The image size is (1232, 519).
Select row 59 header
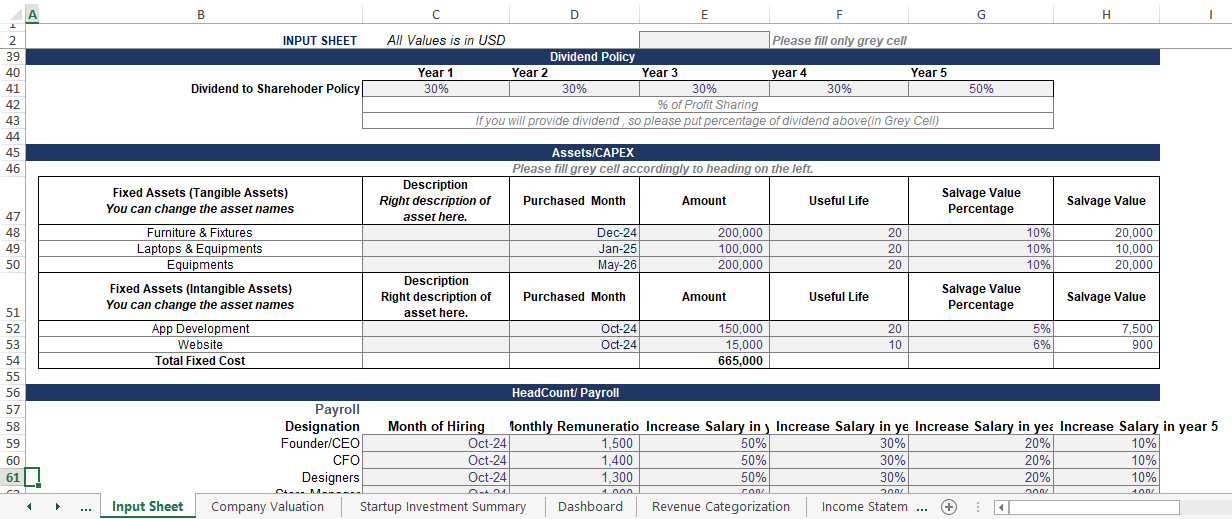pyautogui.click(x=13, y=444)
